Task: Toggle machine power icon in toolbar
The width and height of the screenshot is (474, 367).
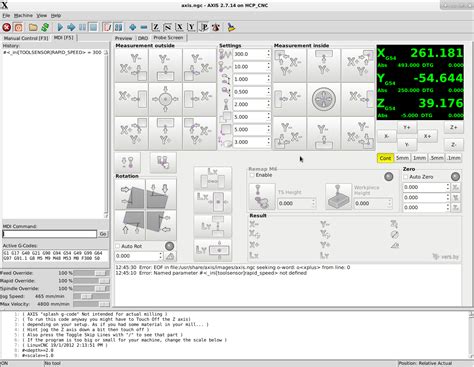Action: pyautogui.click(x=18, y=27)
